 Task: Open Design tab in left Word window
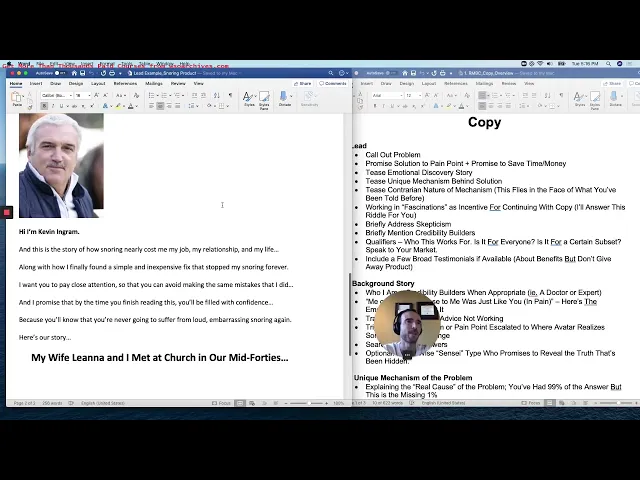point(76,83)
